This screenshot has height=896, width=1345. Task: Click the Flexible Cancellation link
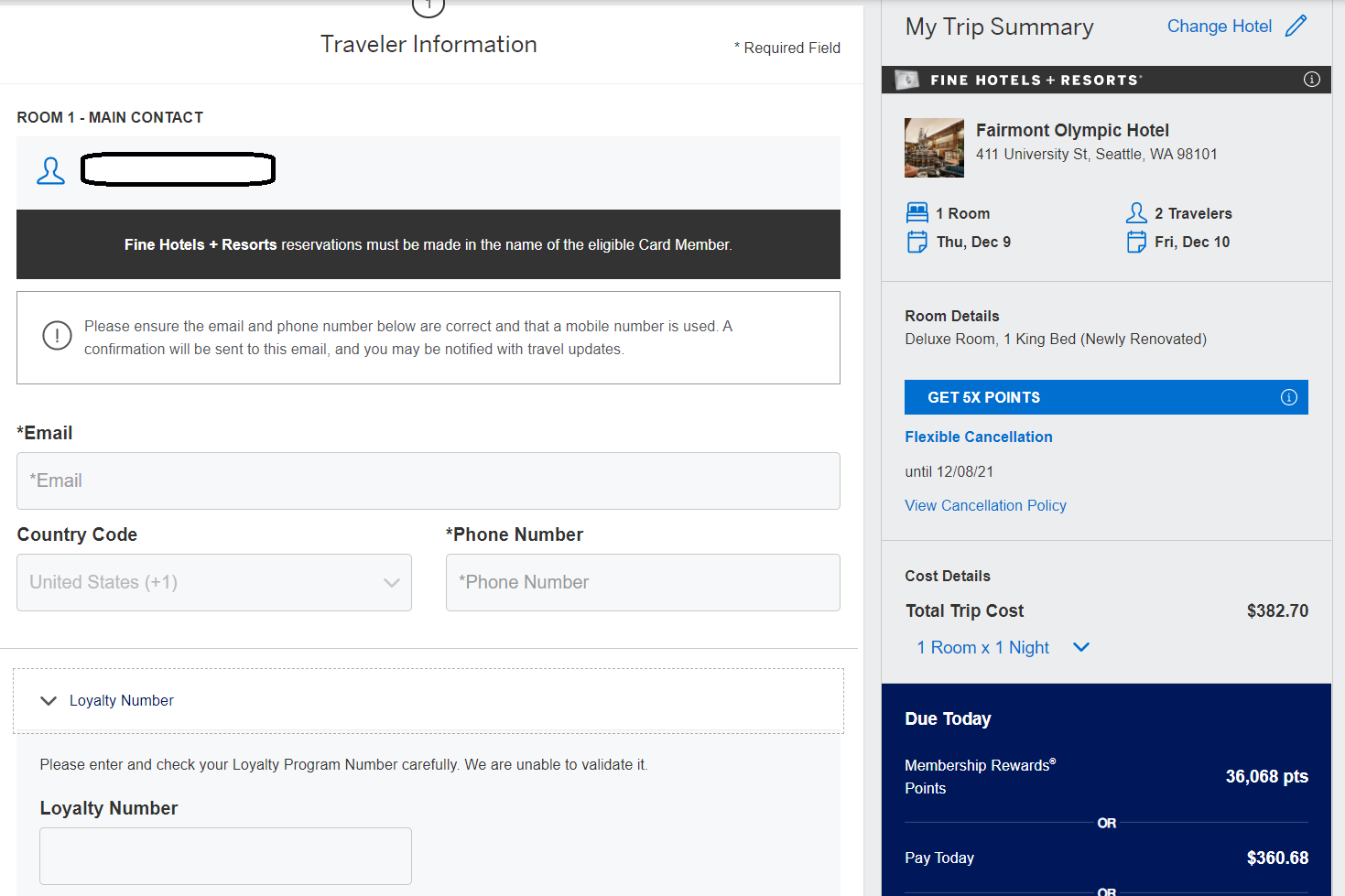point(979,437)
